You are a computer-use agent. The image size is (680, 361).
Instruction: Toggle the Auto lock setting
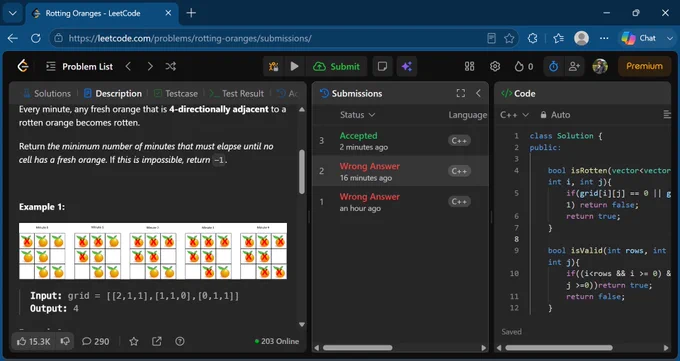pyautogui.click(x=555, y=115)
